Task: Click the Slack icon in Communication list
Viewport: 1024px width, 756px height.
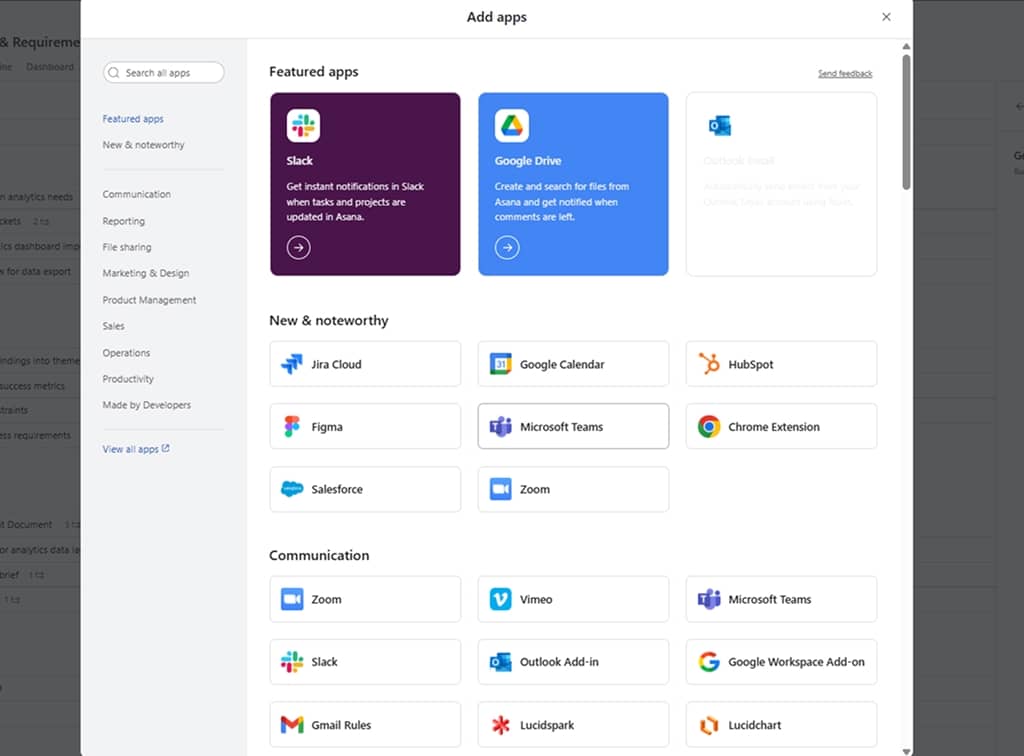Action: 291,661
